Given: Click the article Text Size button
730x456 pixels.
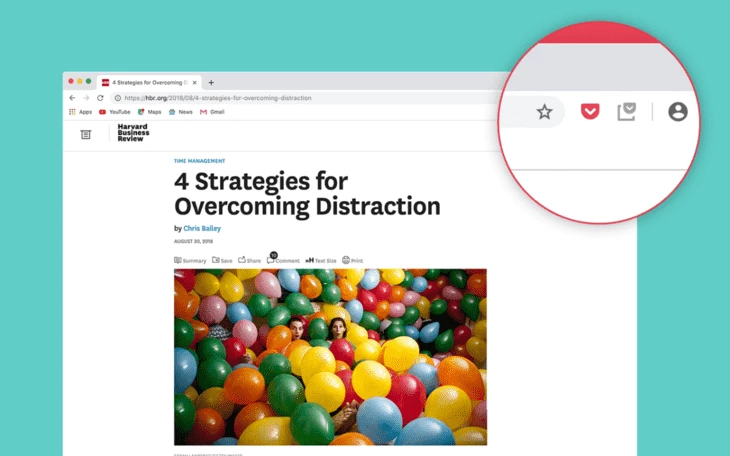Looking at the screenshot, I should point(321,260).
